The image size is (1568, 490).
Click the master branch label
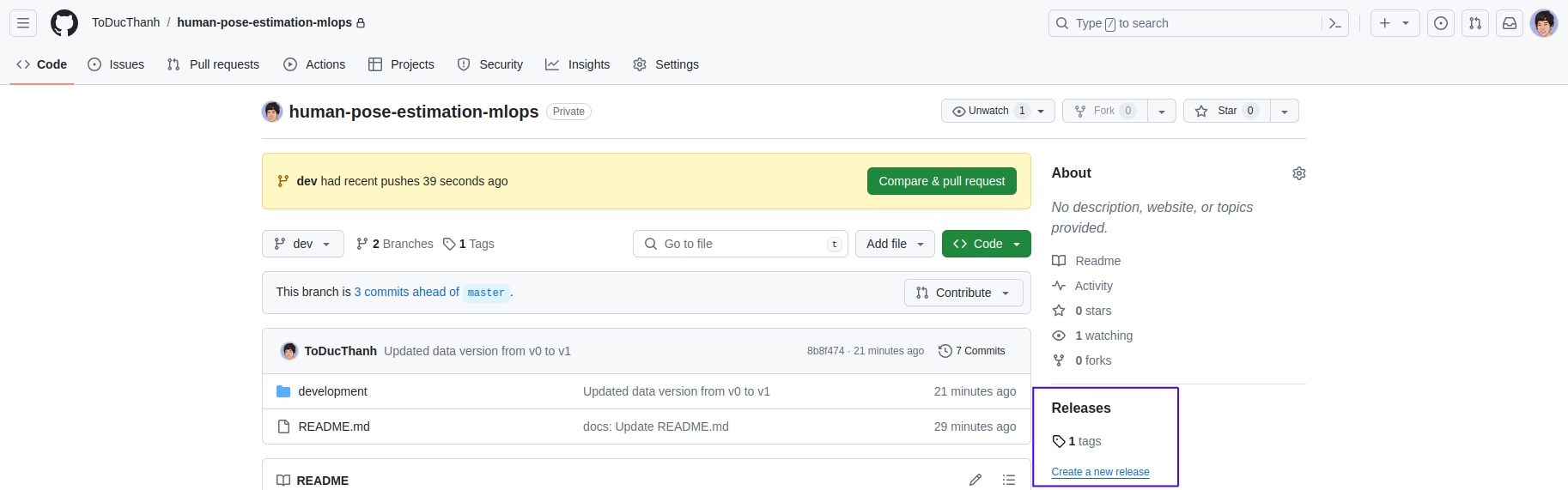click(486, 293)
